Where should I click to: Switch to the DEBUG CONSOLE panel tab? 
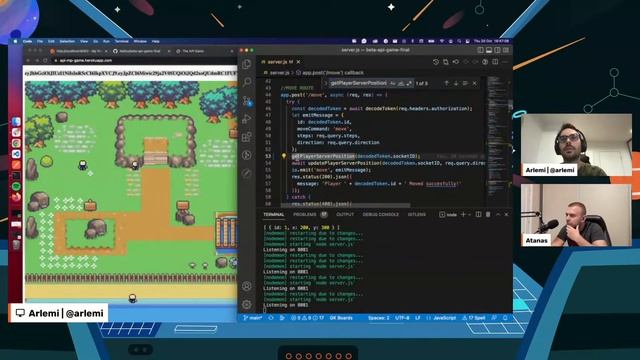pos(381,214)
